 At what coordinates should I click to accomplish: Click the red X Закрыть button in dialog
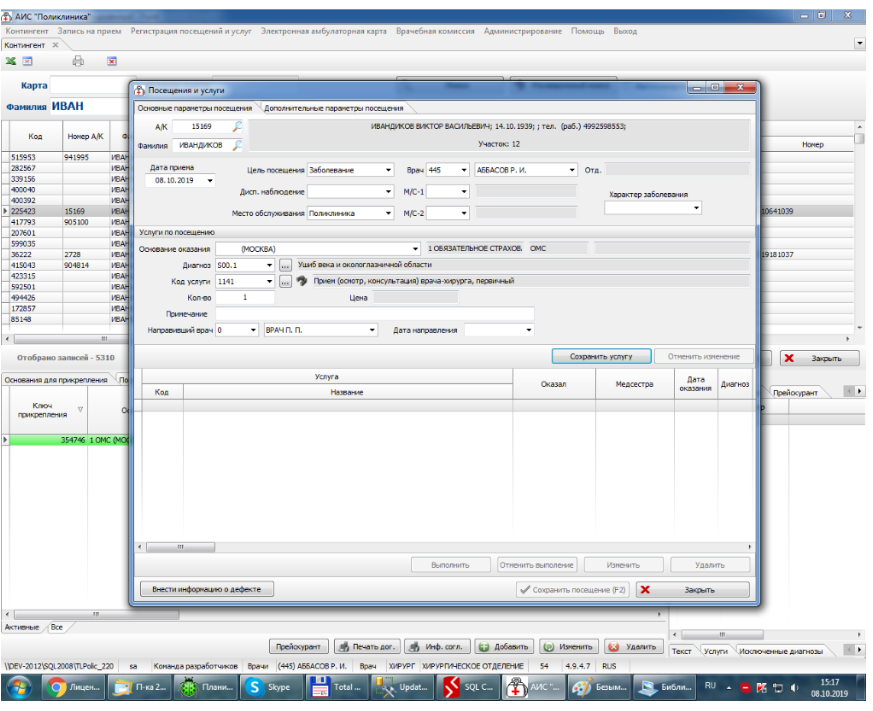pos(693,590)
